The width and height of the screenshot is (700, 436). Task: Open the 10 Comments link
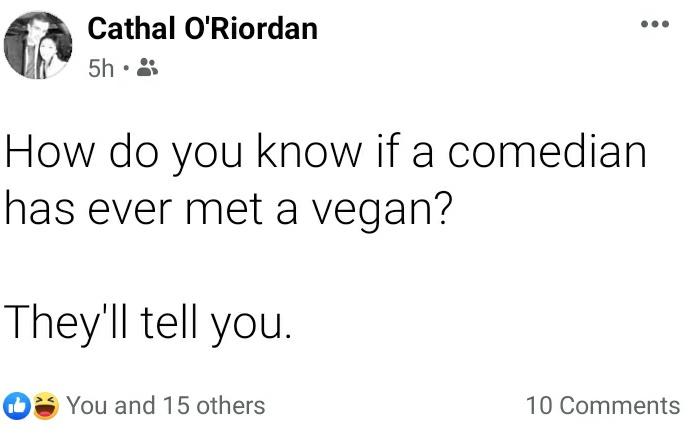click(x=602, y=405)
